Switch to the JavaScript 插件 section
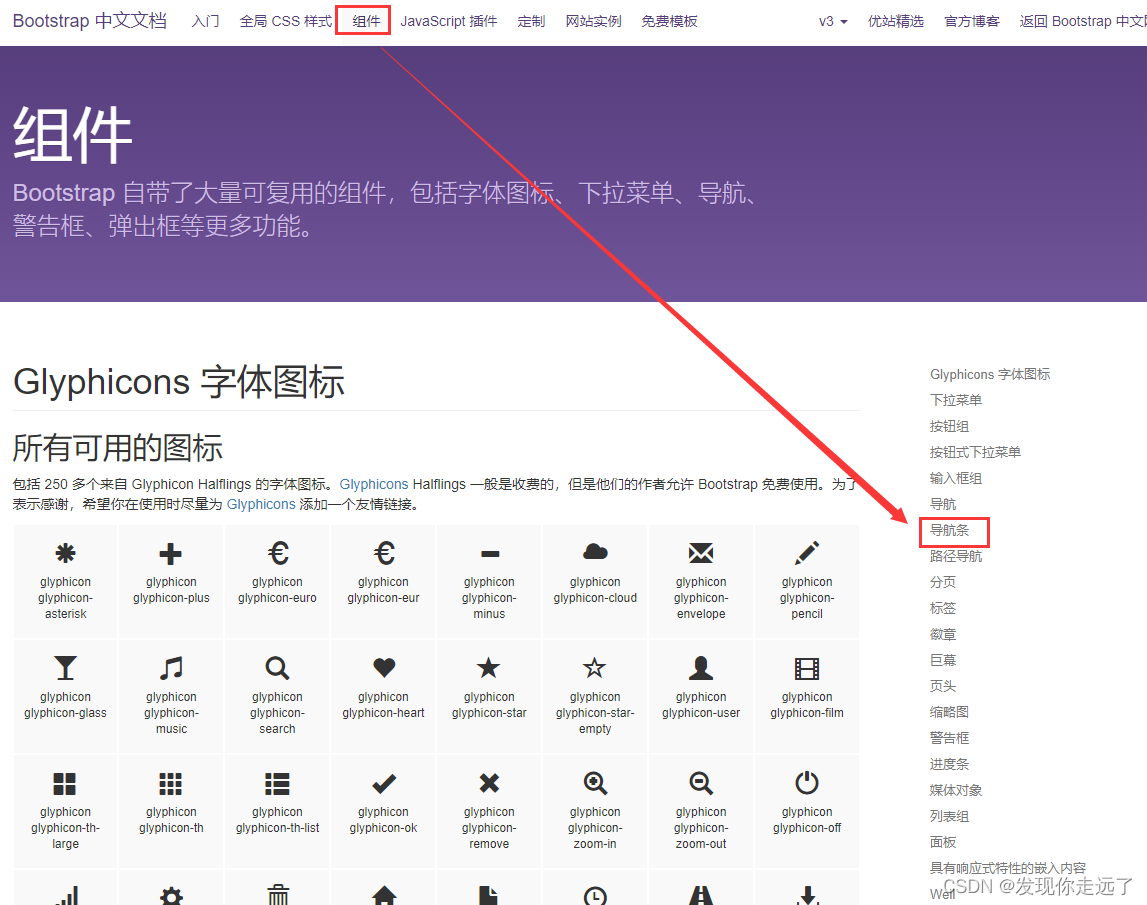Screen dimensions: 1147x905 click(448, 20)
